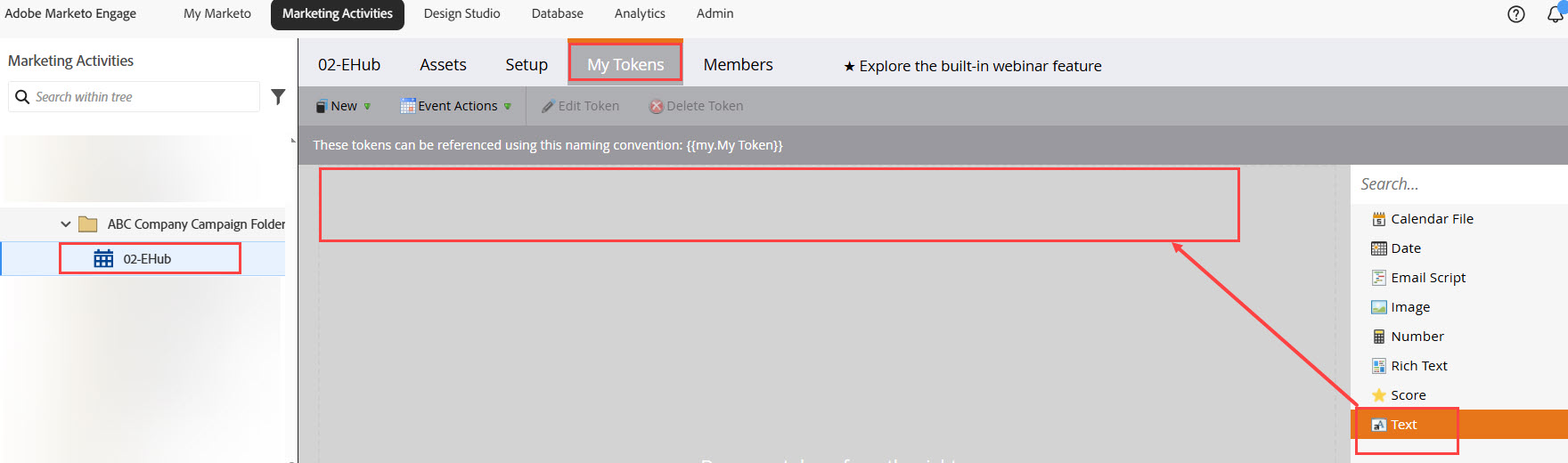Open My Marketo in top navigation

coord(217,13)
